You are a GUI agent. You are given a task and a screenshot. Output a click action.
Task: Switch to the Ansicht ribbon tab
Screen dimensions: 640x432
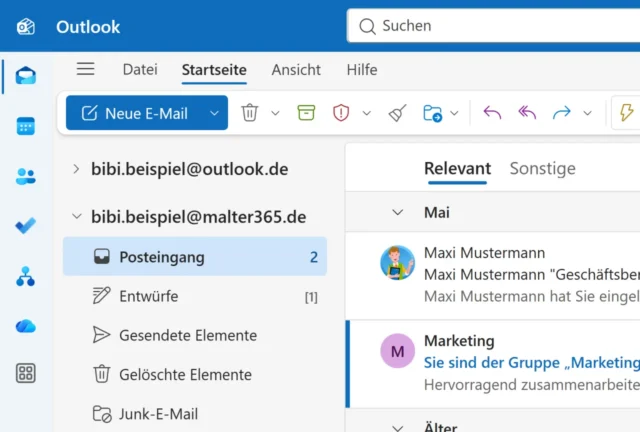pyautogui.click(x=296, y=70)
